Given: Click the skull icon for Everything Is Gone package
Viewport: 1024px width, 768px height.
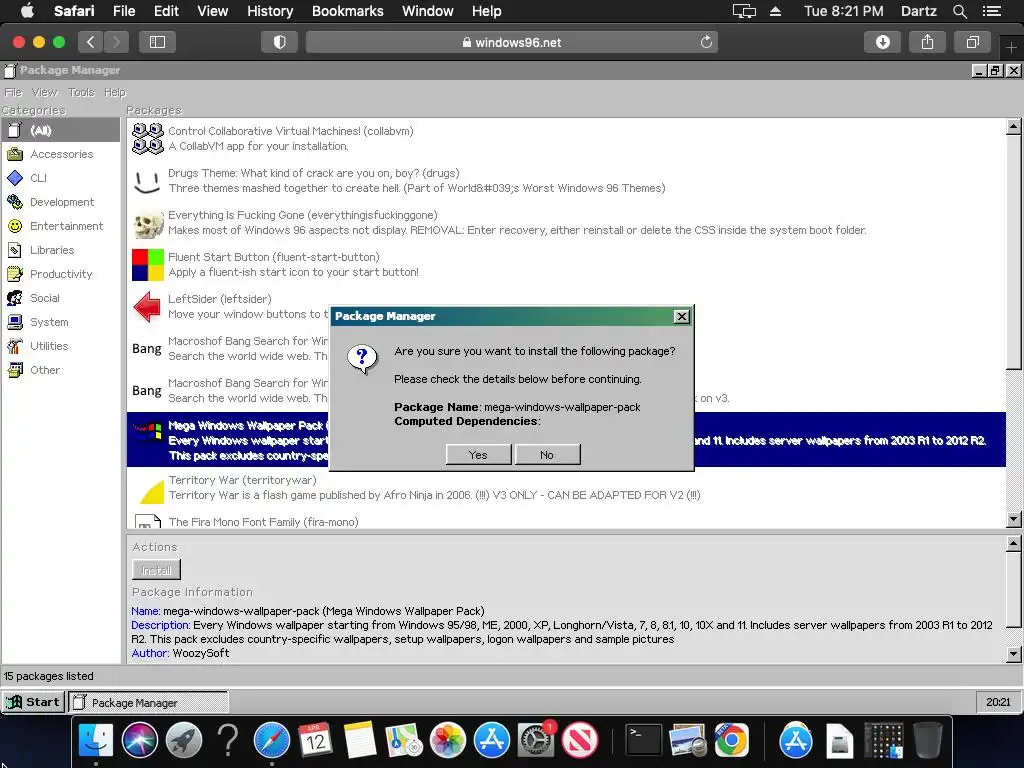Looking at the screenshot, I should (148, 223).
